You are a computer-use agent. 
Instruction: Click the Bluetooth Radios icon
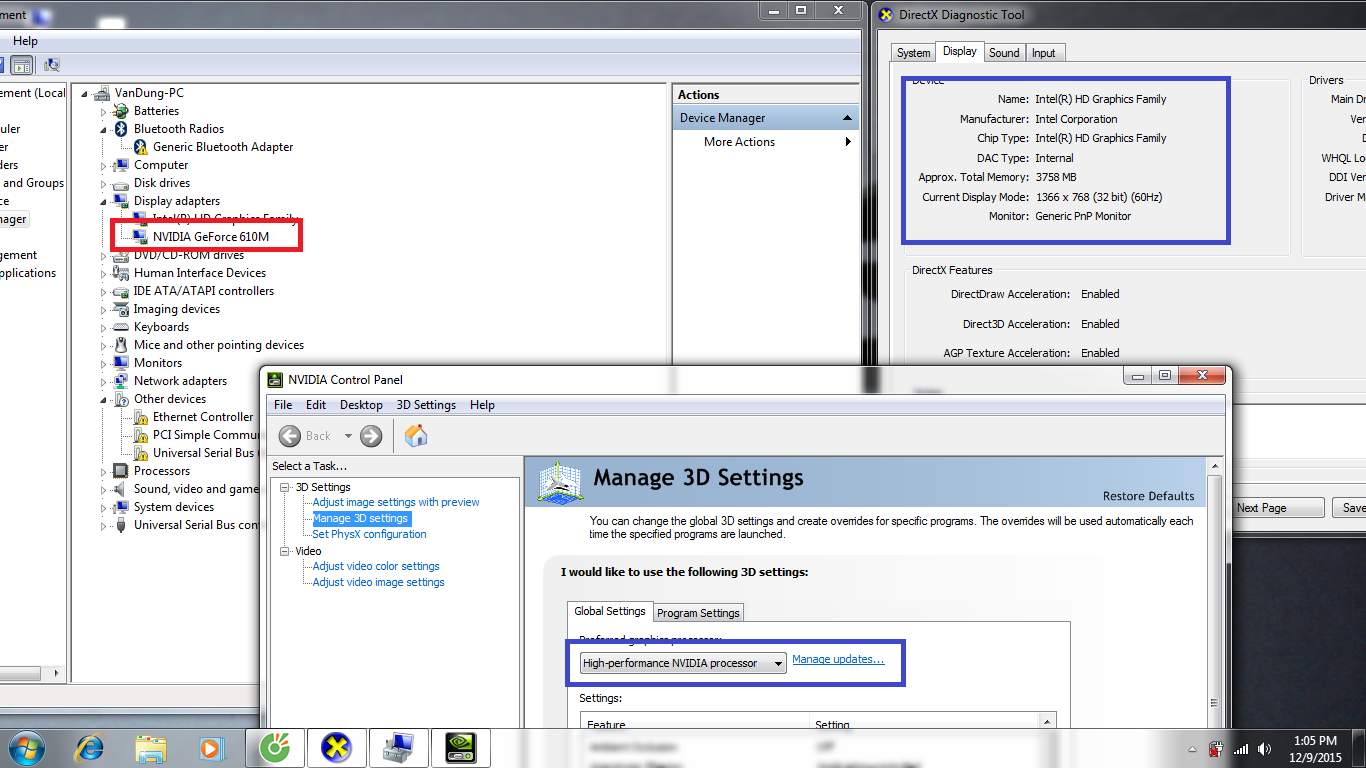(121, 129)
